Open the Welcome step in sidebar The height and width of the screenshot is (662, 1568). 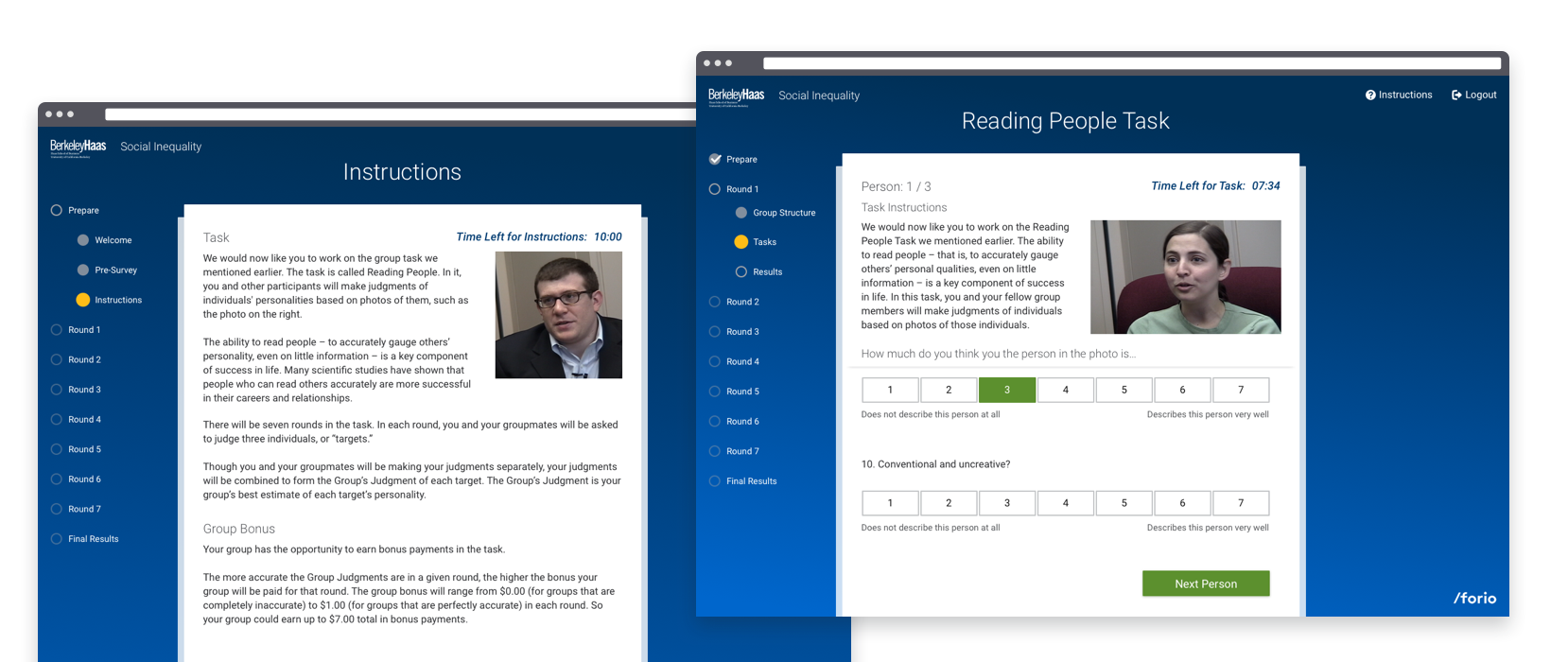point(113,240)
